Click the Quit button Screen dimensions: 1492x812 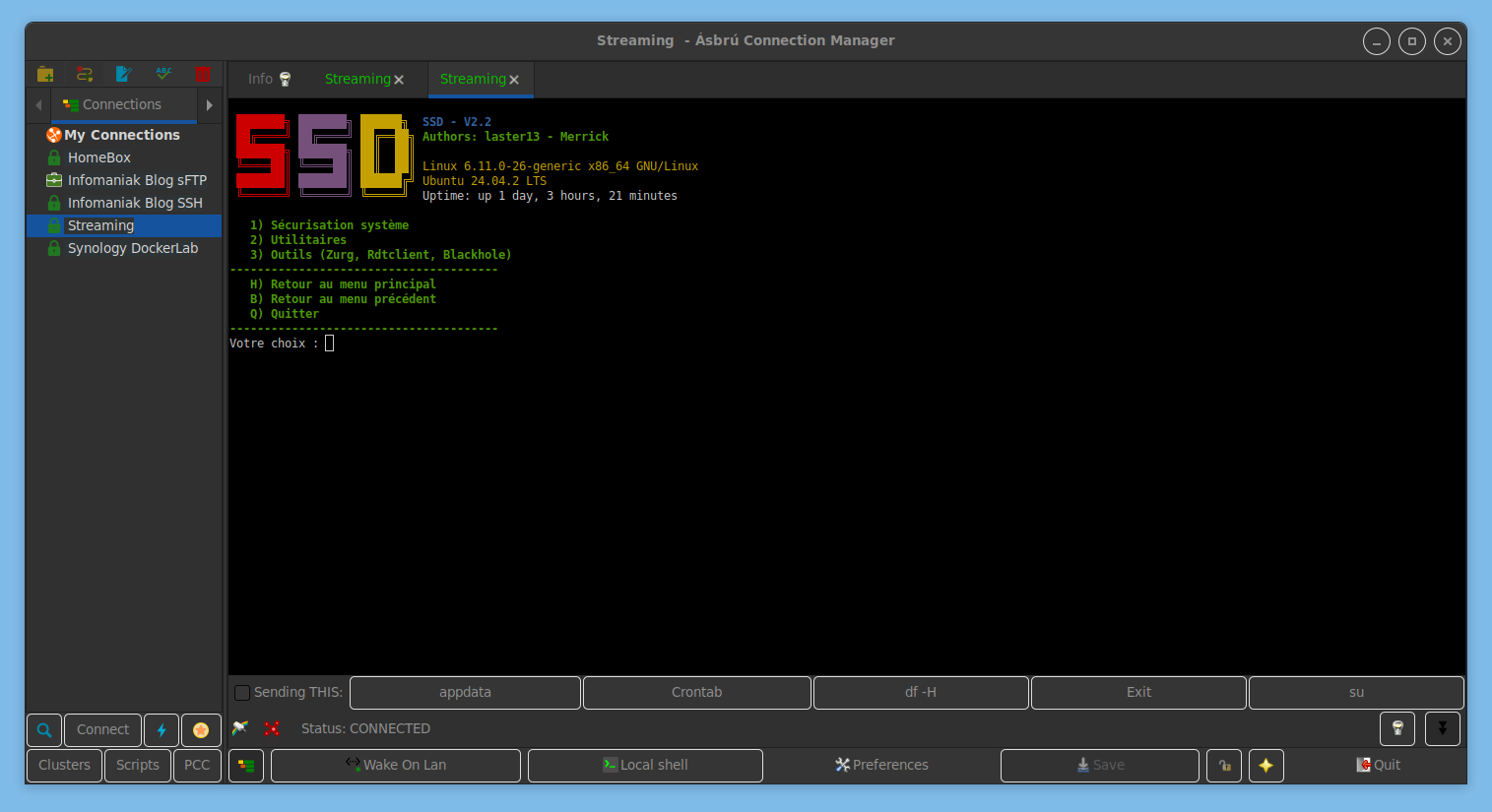(x=1378, y=766)
